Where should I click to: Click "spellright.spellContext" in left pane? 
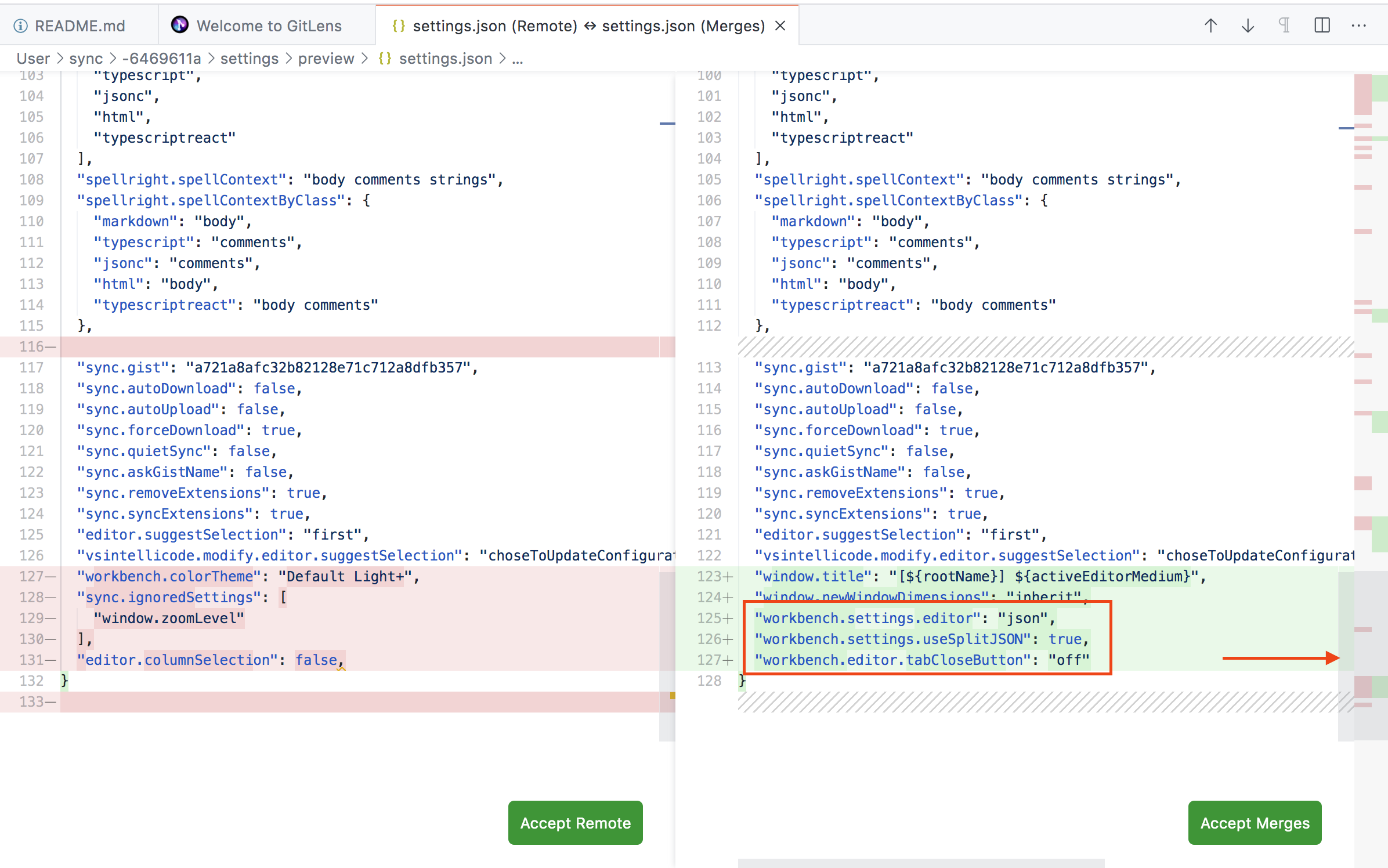click(x=182, y=179)
